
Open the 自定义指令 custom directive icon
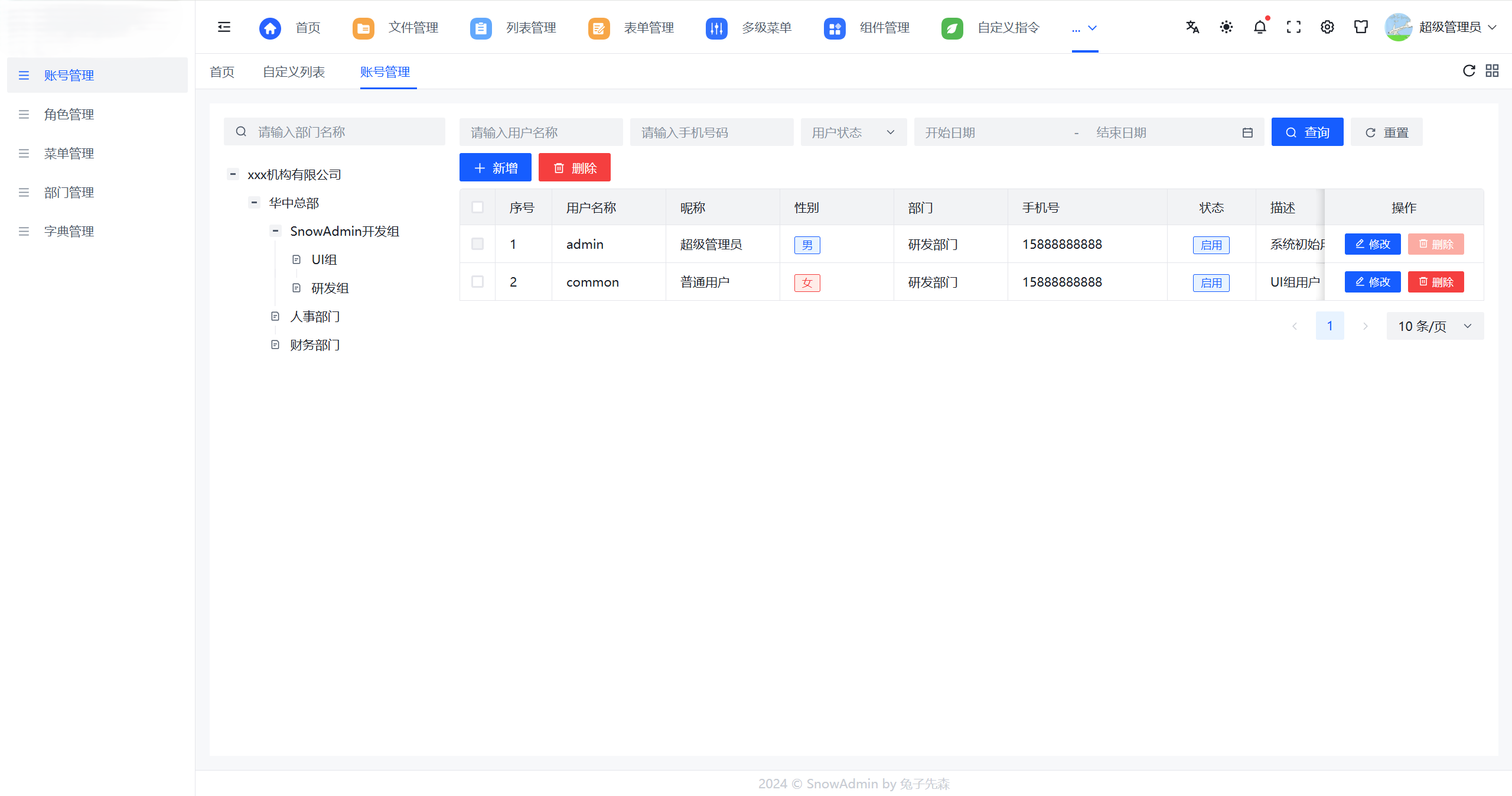click(x=951, y=27)
